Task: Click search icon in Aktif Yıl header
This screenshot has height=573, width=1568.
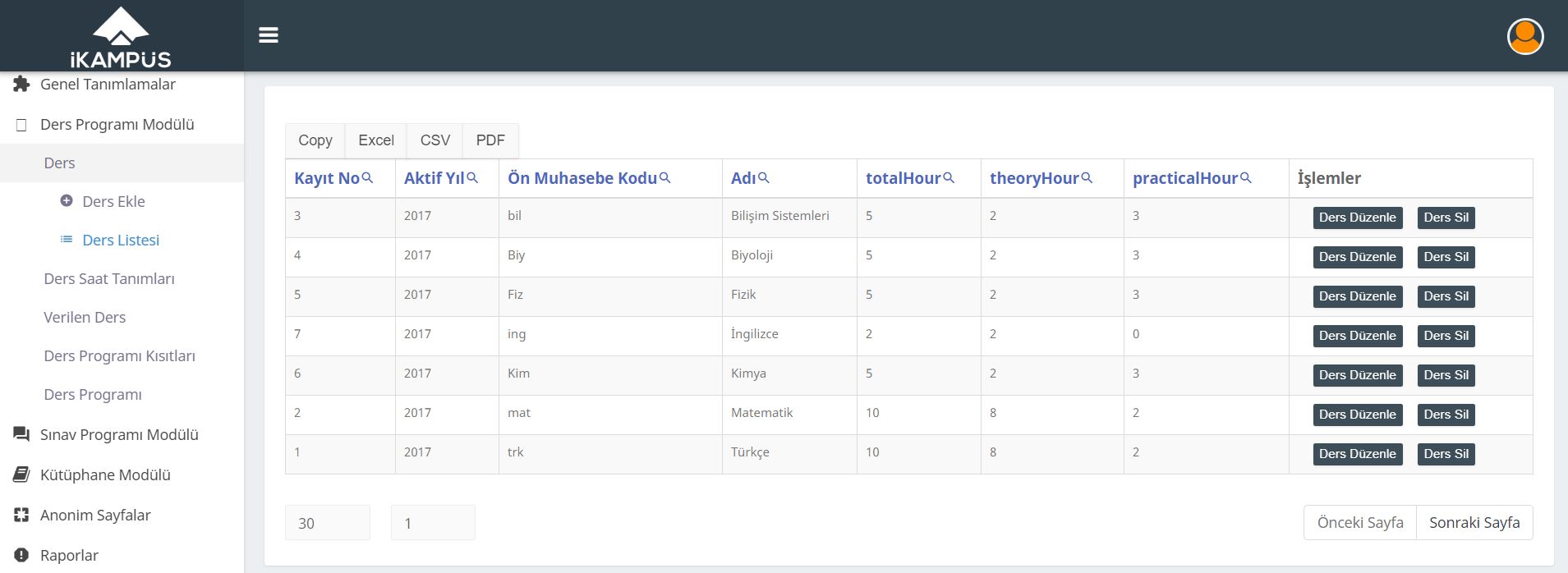Action: click(x=472, y=177)
